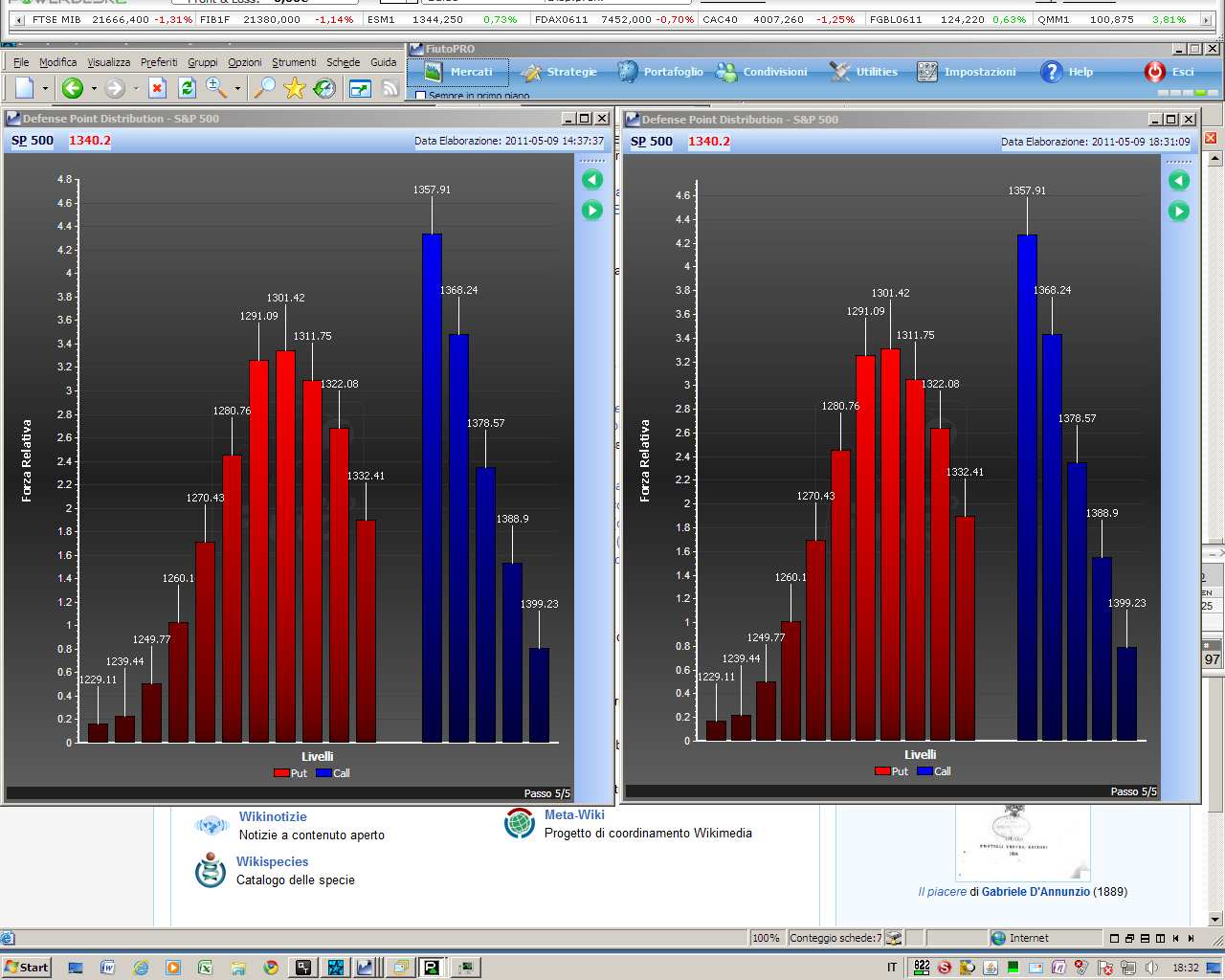This screenshot has height=980, width=1225.
Task: Open the Condivisioni section
Action: pos(762,72)
